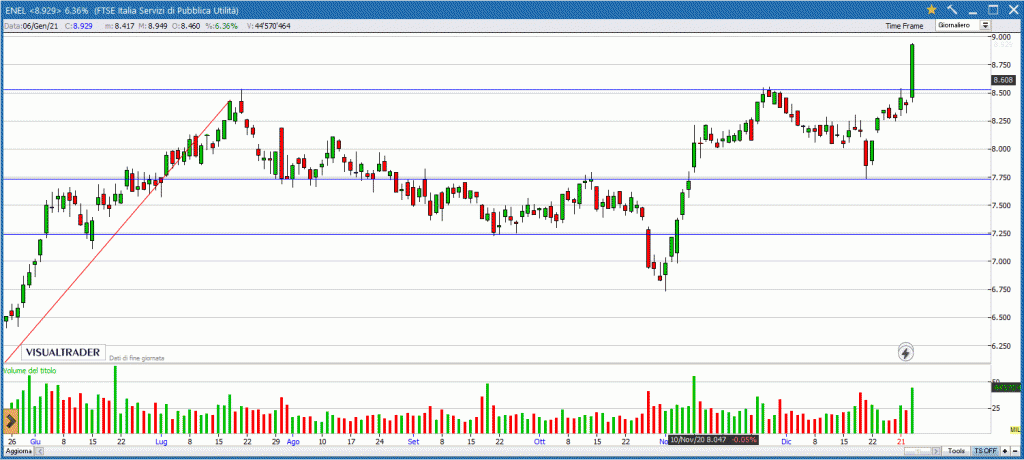Click the red '21' year label on axis
Viewport: 1024px width, 460px height.
901,441
